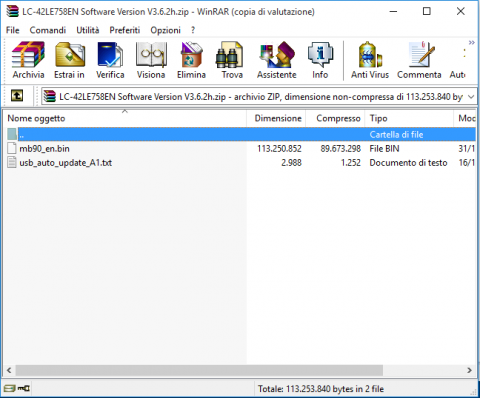The height and width of the screenshot is (398, 480).
Task: Open the archive path dropdown arrow
Action: 471,97
